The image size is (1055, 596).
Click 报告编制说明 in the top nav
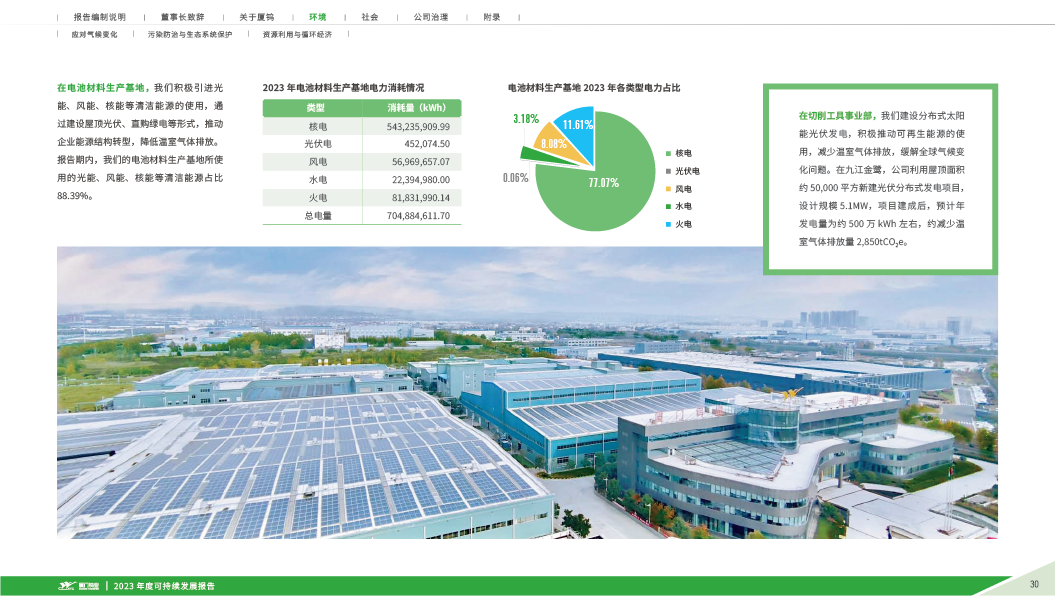click(100, 18)
